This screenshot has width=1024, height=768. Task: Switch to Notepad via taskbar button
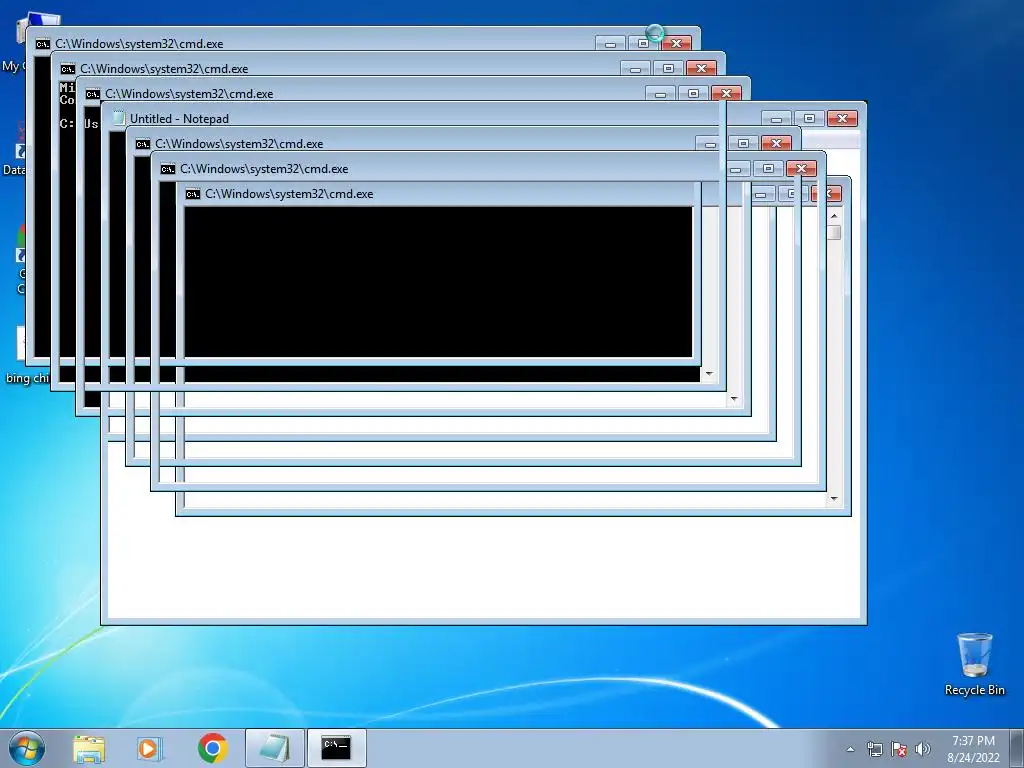(x=275, y=748)
